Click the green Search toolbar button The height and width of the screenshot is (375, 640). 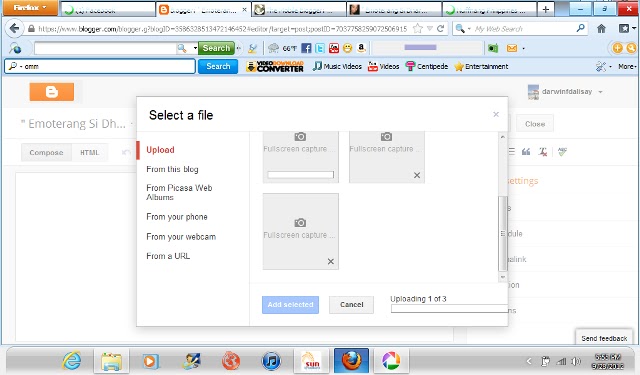[216, 48]
